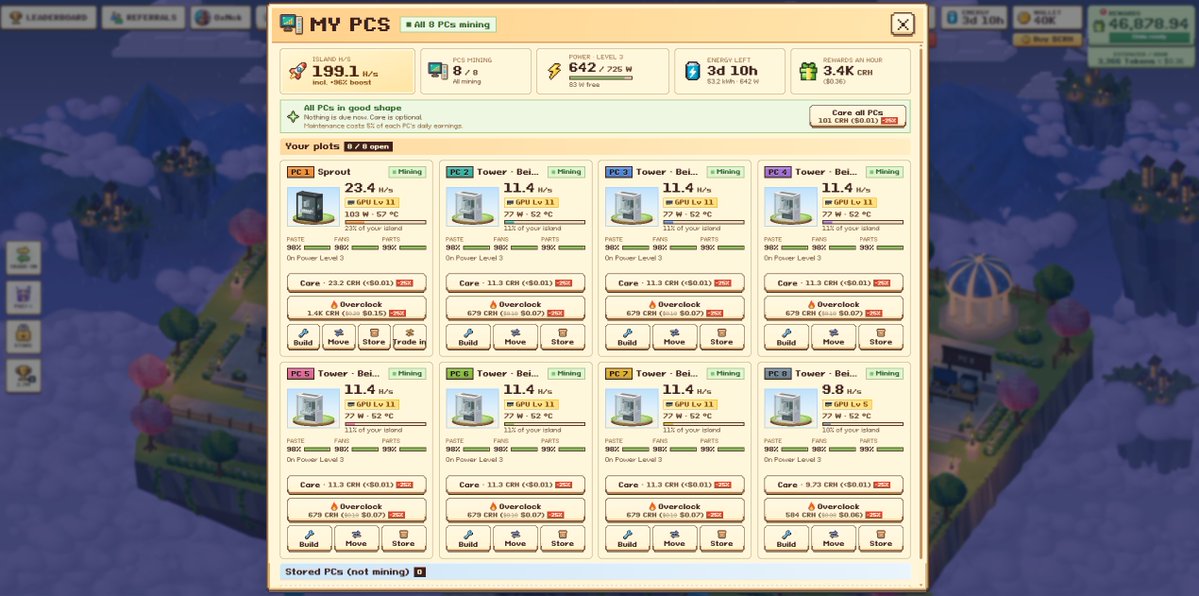Click the PC 8 tower thumbnail

[x=790, y=409]
